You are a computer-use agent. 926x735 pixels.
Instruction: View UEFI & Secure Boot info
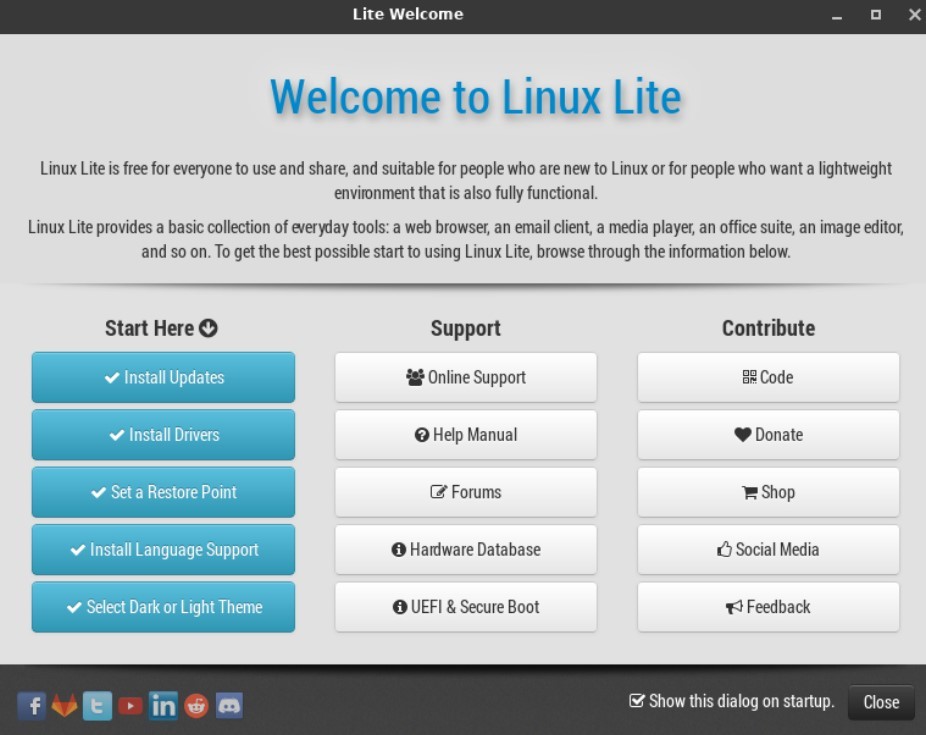[466, 607]
